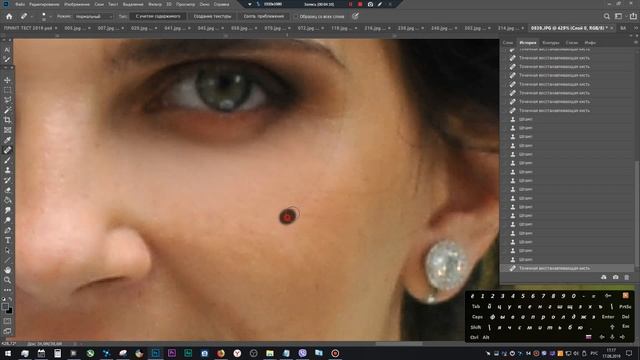Select the Eraser tool

7,190
